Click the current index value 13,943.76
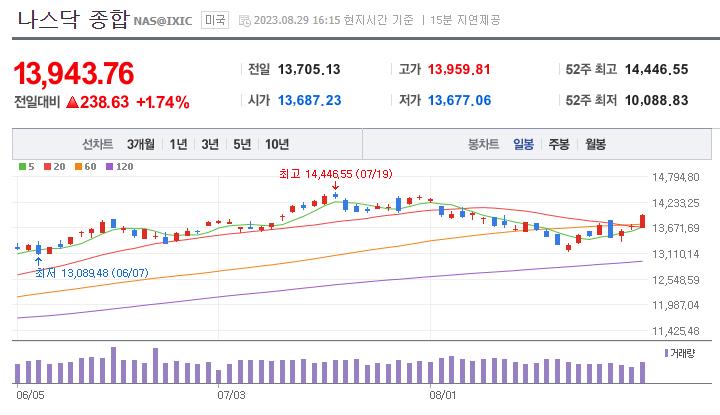Viewport: 720px width, 415px height. [74, 73]
